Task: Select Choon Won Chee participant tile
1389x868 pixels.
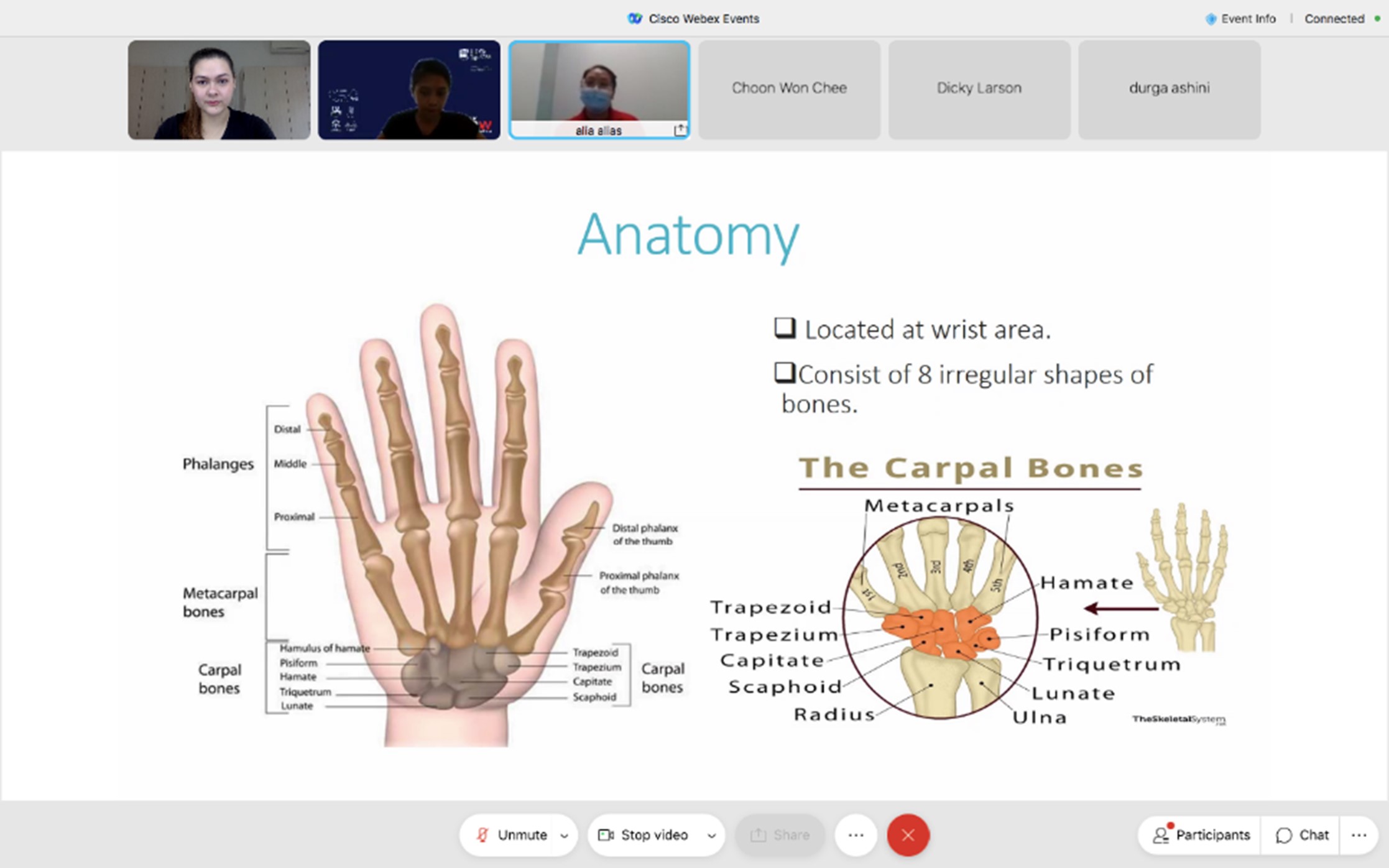Action: coord(789,90)
